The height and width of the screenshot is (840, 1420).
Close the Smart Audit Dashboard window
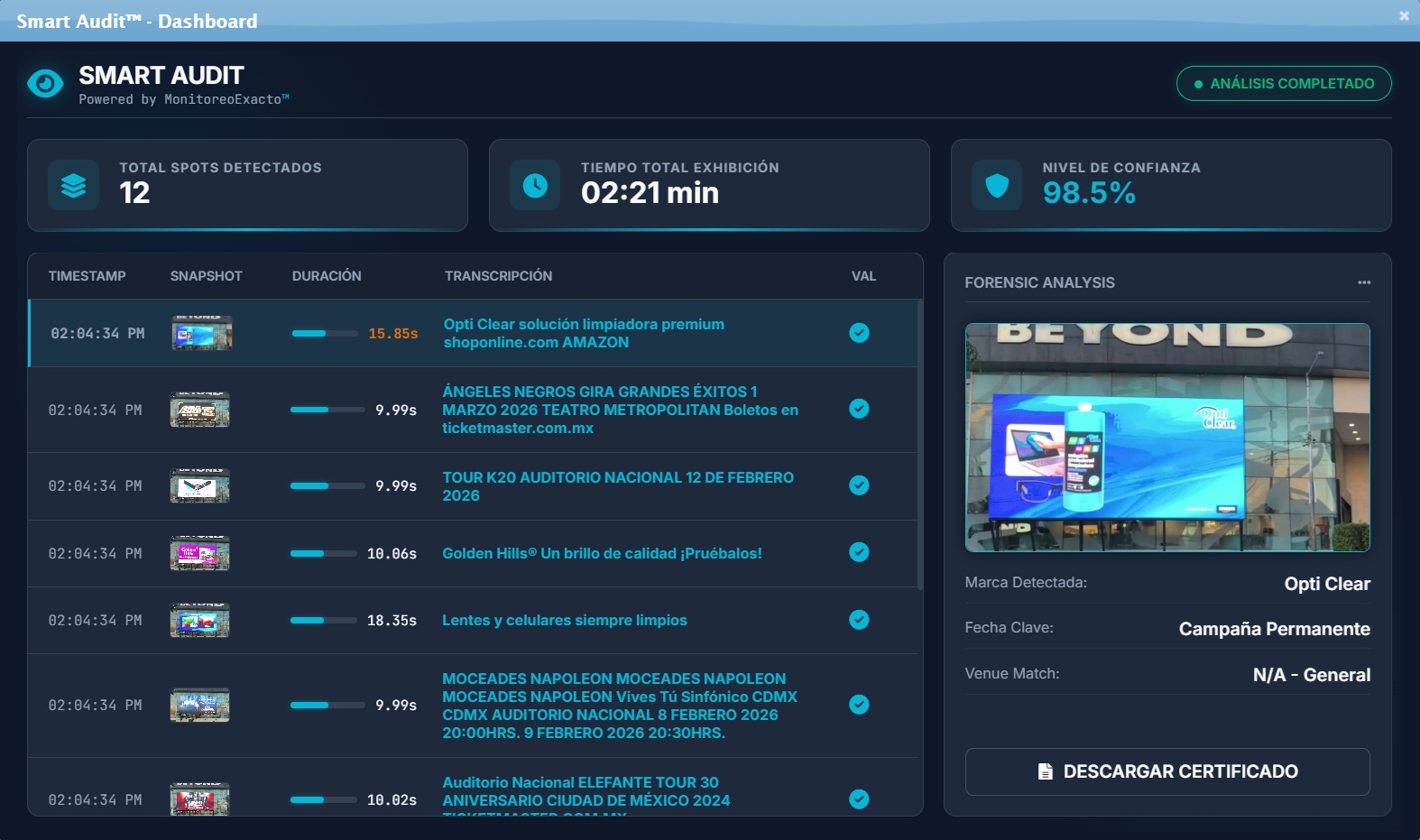point(1404,15)
